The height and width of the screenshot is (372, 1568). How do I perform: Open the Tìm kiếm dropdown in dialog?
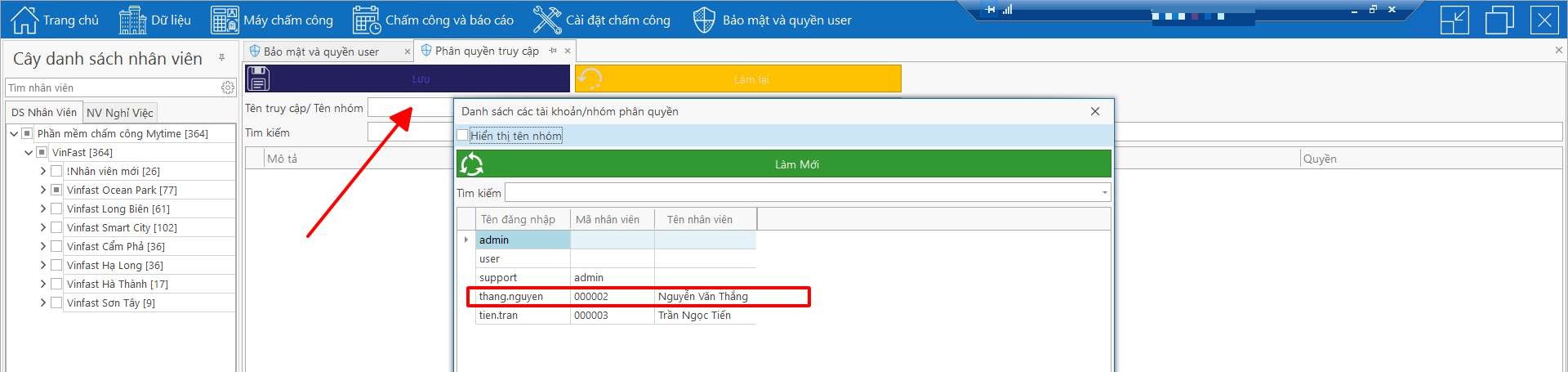1104,193
